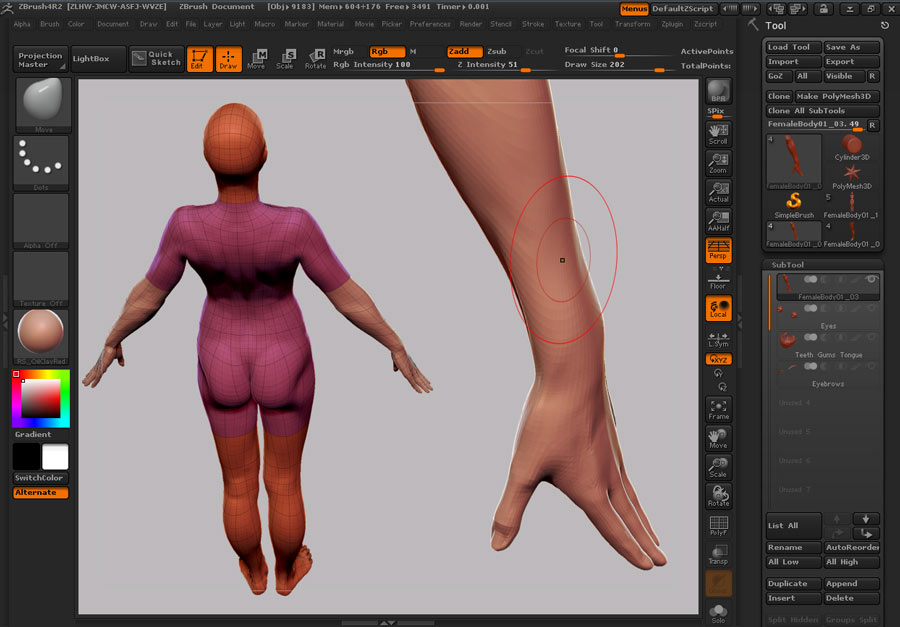Click the right-shelf Scale navigation icon
Viewport: 900px width, 627px height.
718,467
